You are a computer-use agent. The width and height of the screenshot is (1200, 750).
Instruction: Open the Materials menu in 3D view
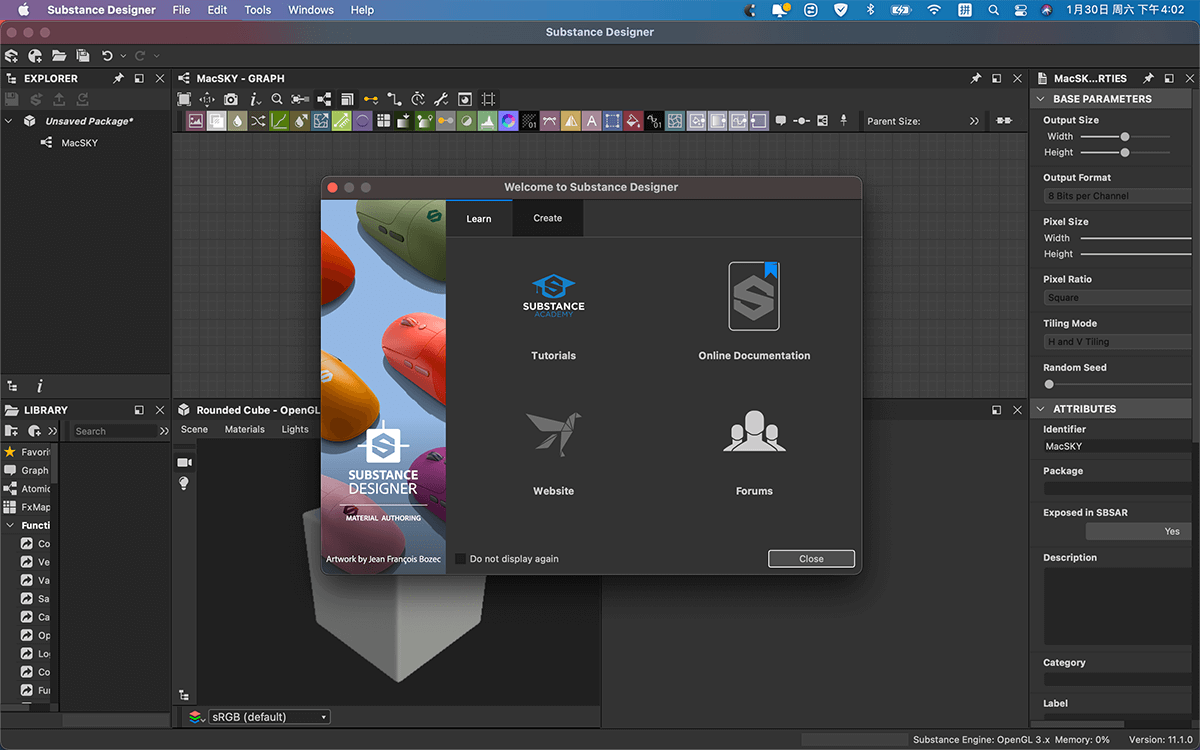pyautogui.click(x=245, y=429)
